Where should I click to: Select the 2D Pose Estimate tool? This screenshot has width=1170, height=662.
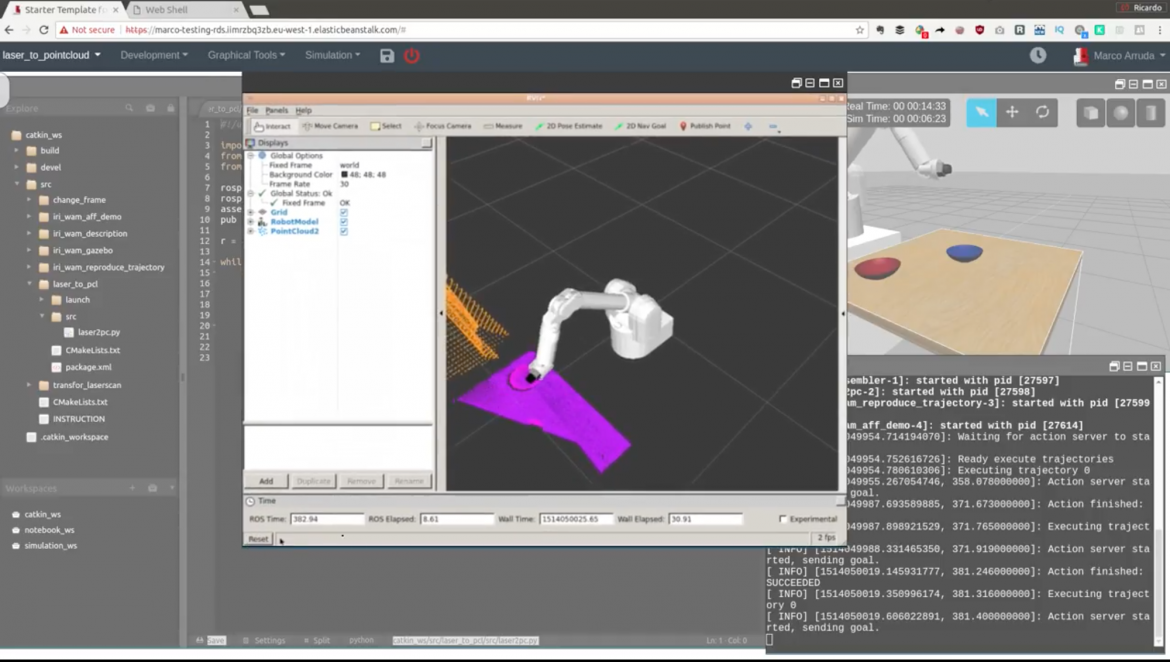(x=569, y=126)
